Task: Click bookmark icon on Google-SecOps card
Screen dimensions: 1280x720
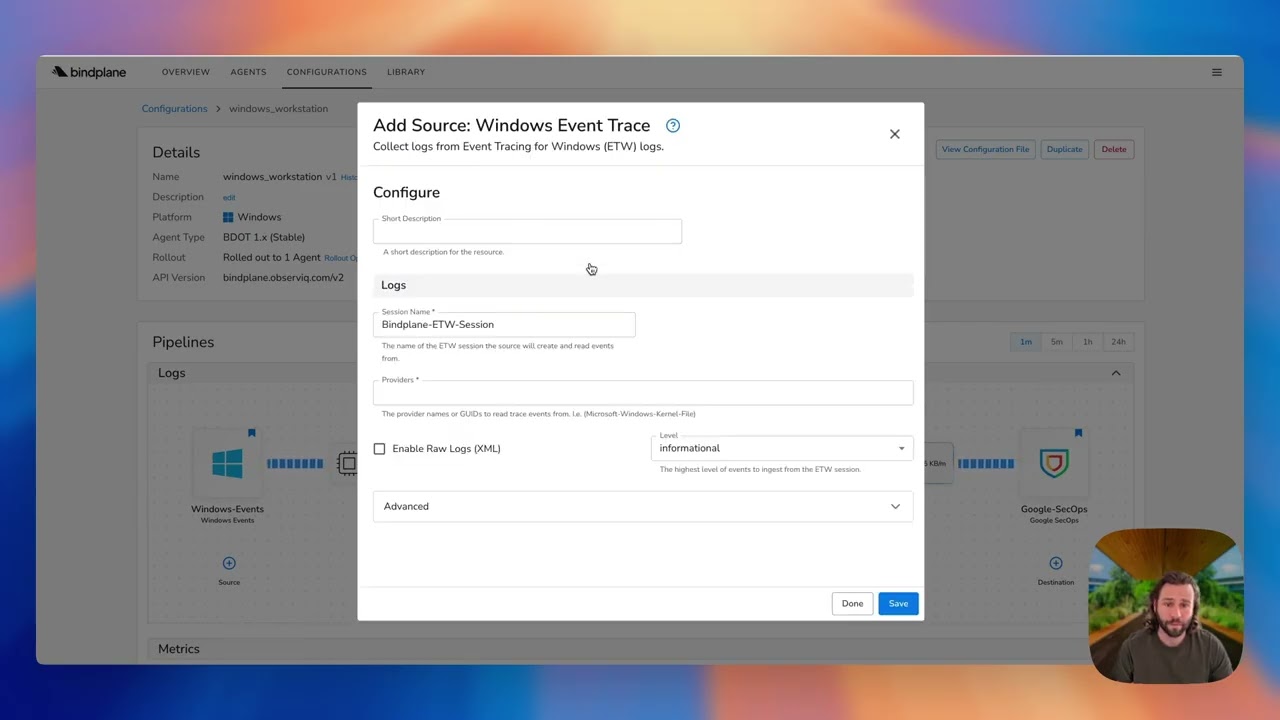Action: click(x=1078, y=433)
